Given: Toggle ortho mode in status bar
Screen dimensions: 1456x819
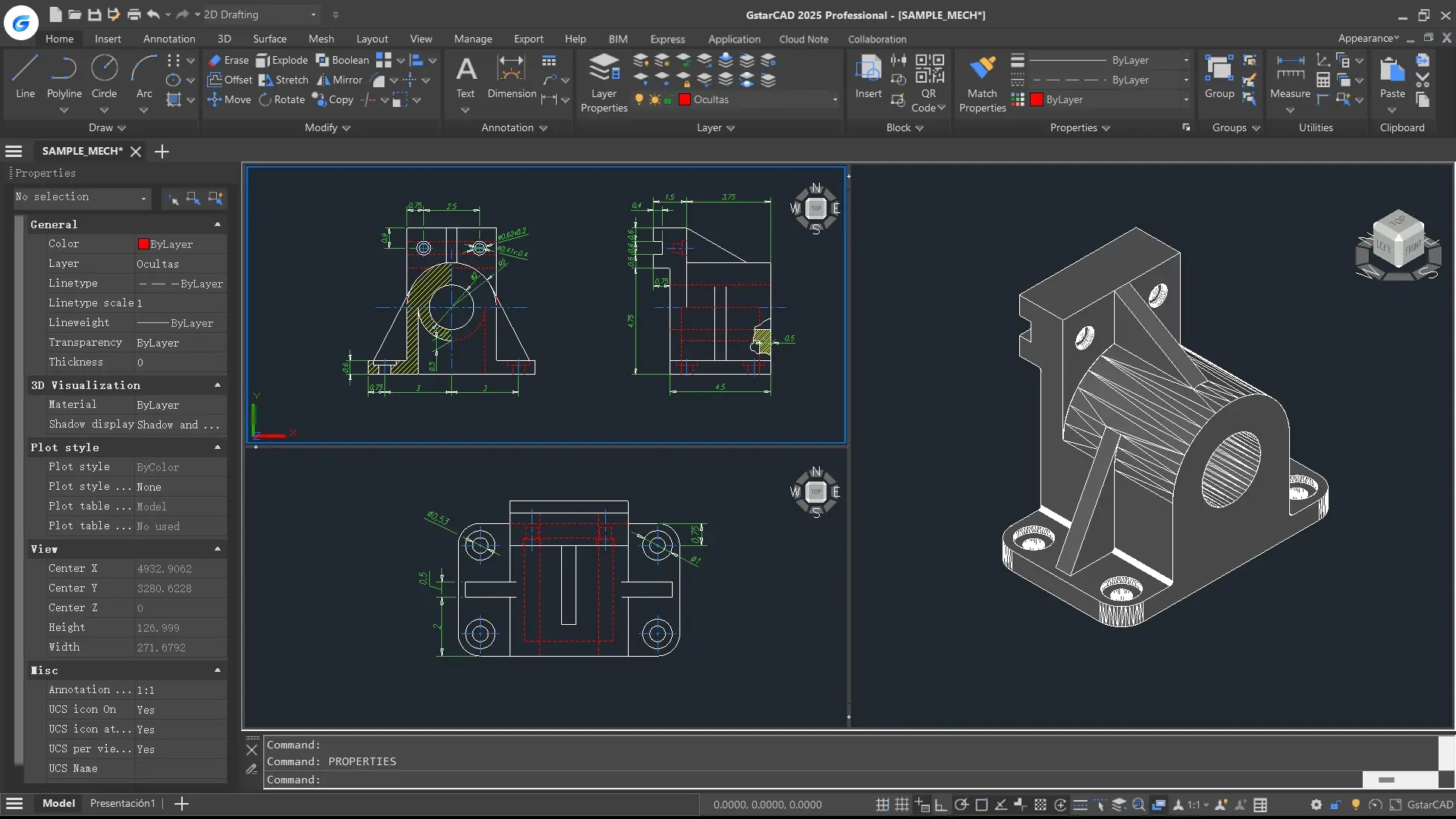Looking at the screenshot, I should 940,805.
